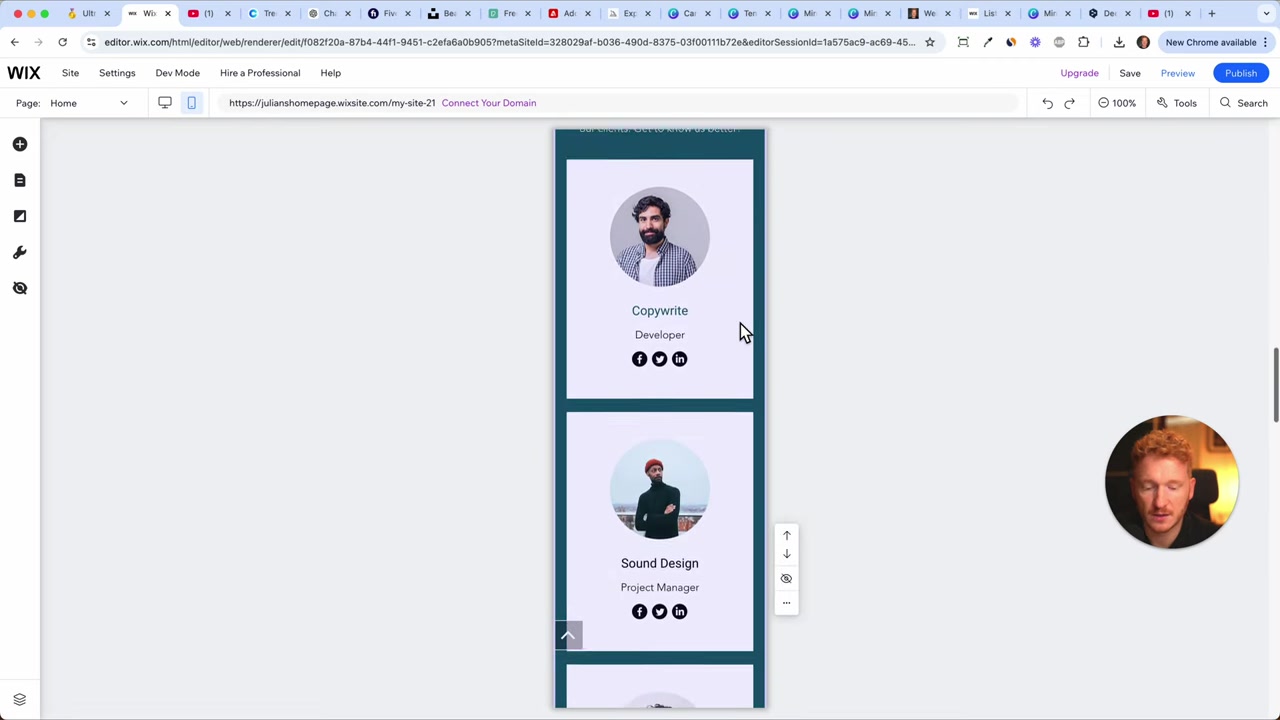This screenshot has height=720, width=1280.
Task: Open the Mobile Background panel icon
Action: click(x=20, y=216)
